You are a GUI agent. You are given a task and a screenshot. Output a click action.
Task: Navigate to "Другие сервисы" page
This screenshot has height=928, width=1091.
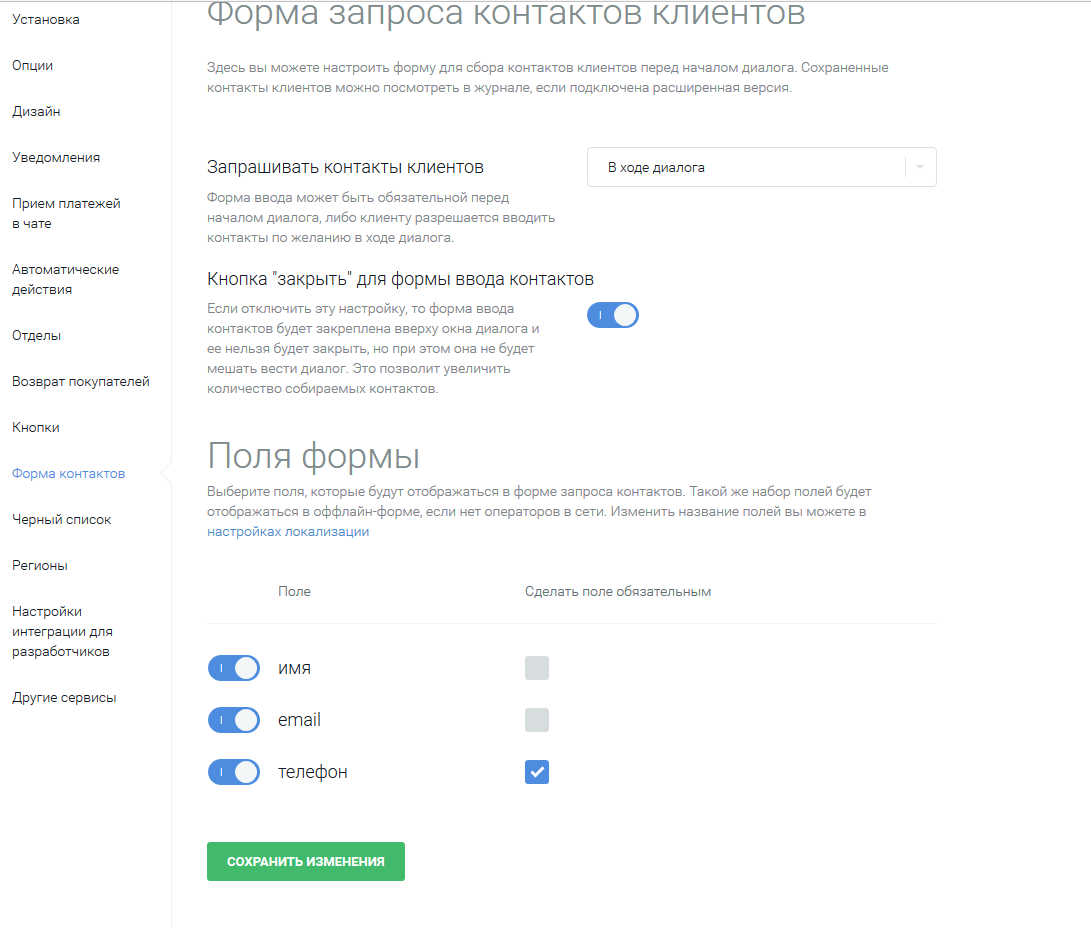[x=64, y=698]
